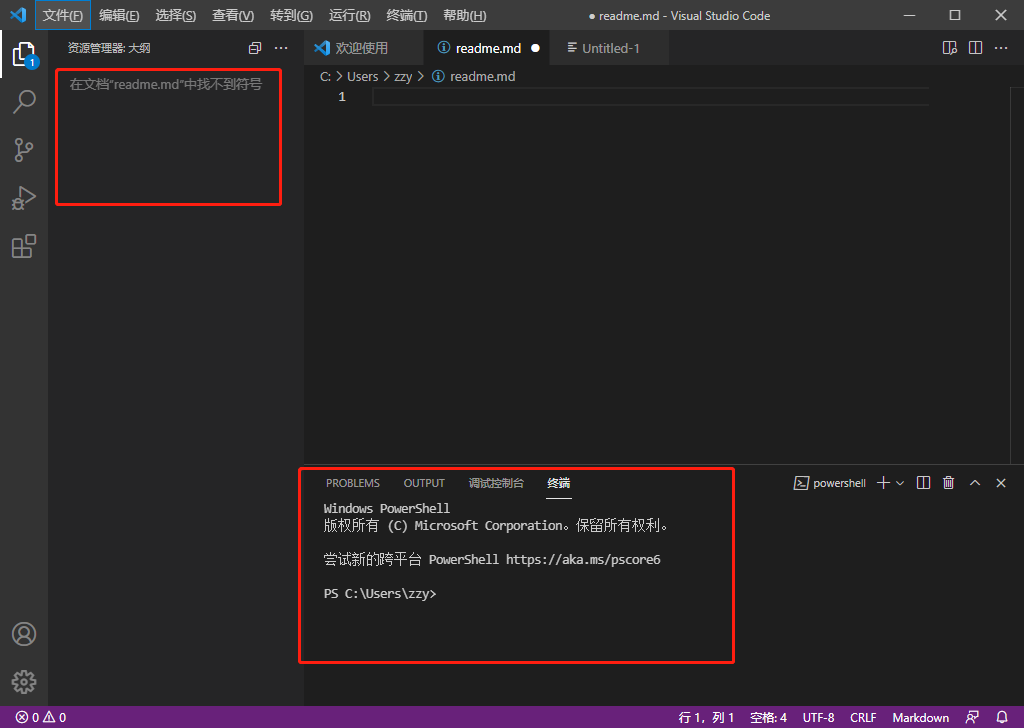Open the 转到(G) menu

click(291, 15)
